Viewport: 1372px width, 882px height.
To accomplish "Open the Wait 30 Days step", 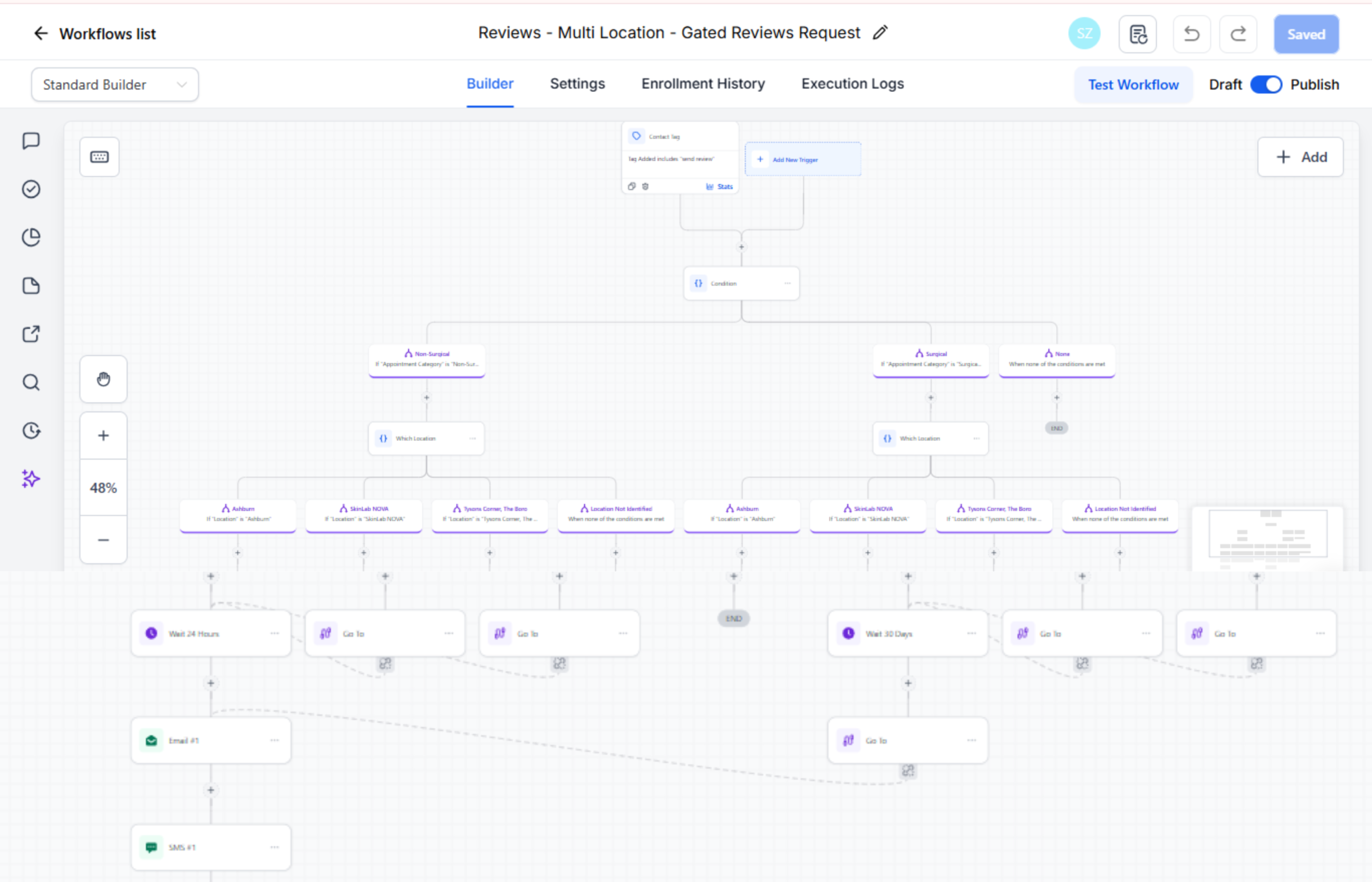I will [x=908, y=633].
